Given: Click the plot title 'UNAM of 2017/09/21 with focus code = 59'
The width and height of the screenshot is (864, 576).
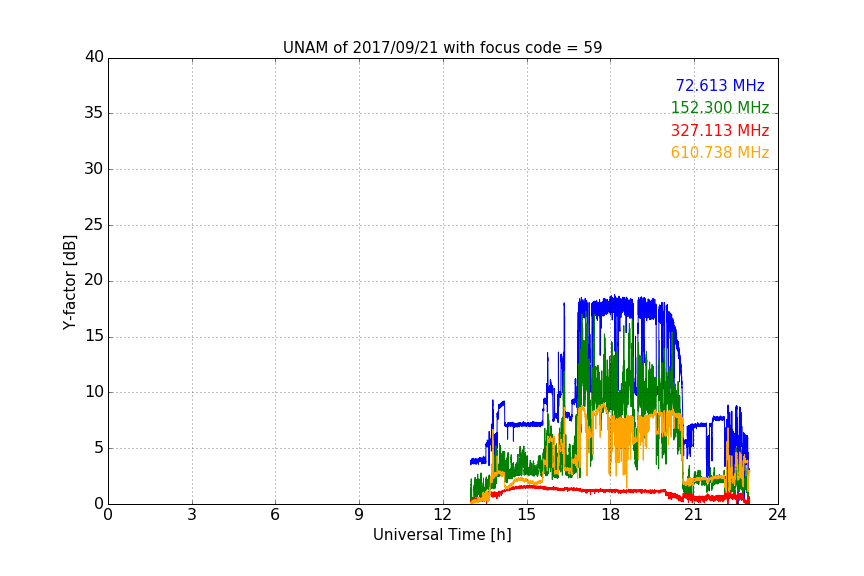Looking at the screenshot, I should pyautogui.click(x=442, y=48).
